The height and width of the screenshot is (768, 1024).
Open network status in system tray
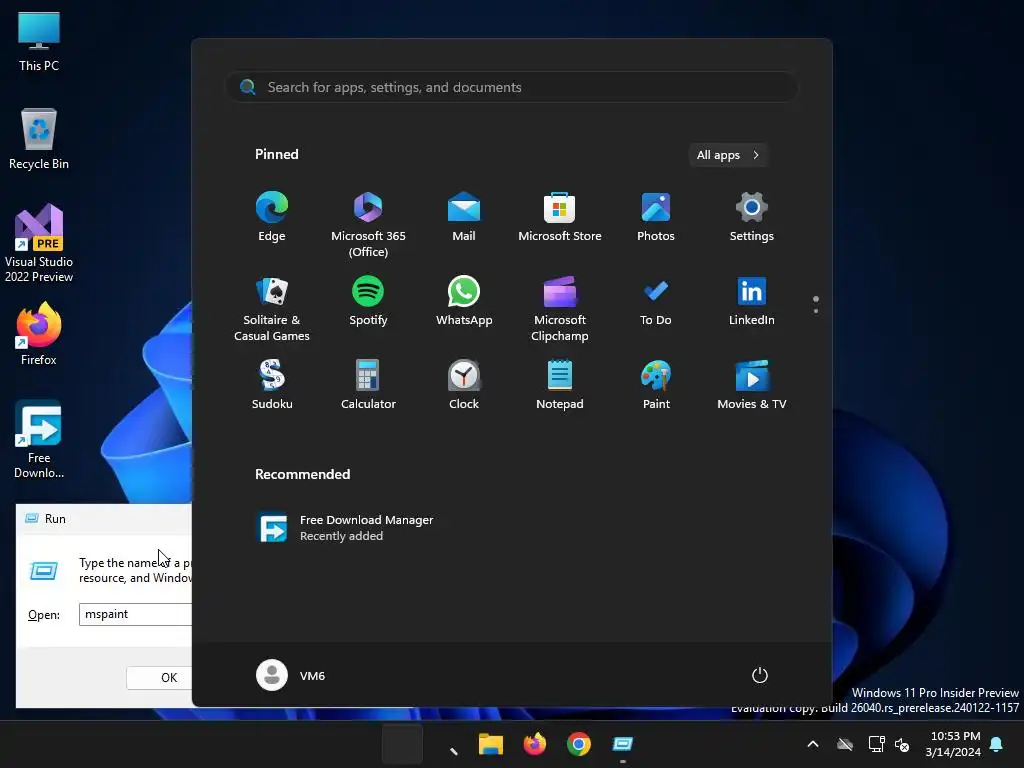(876, 744)
